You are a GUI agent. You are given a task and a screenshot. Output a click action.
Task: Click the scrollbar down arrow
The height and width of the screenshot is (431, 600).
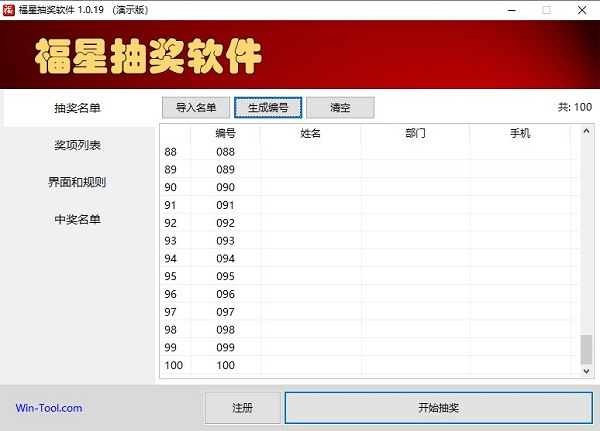tap(586, 371)
